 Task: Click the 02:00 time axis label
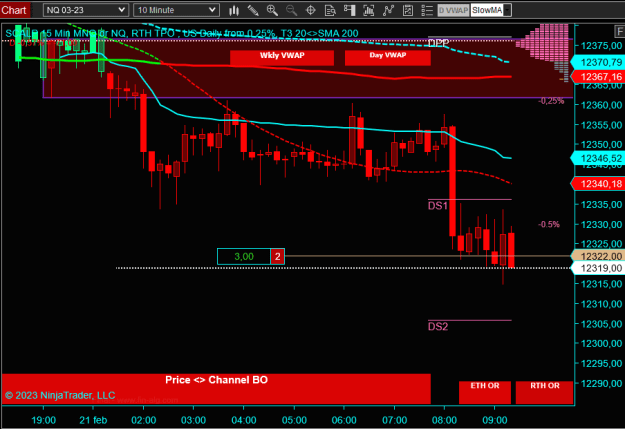coord(143,420)
